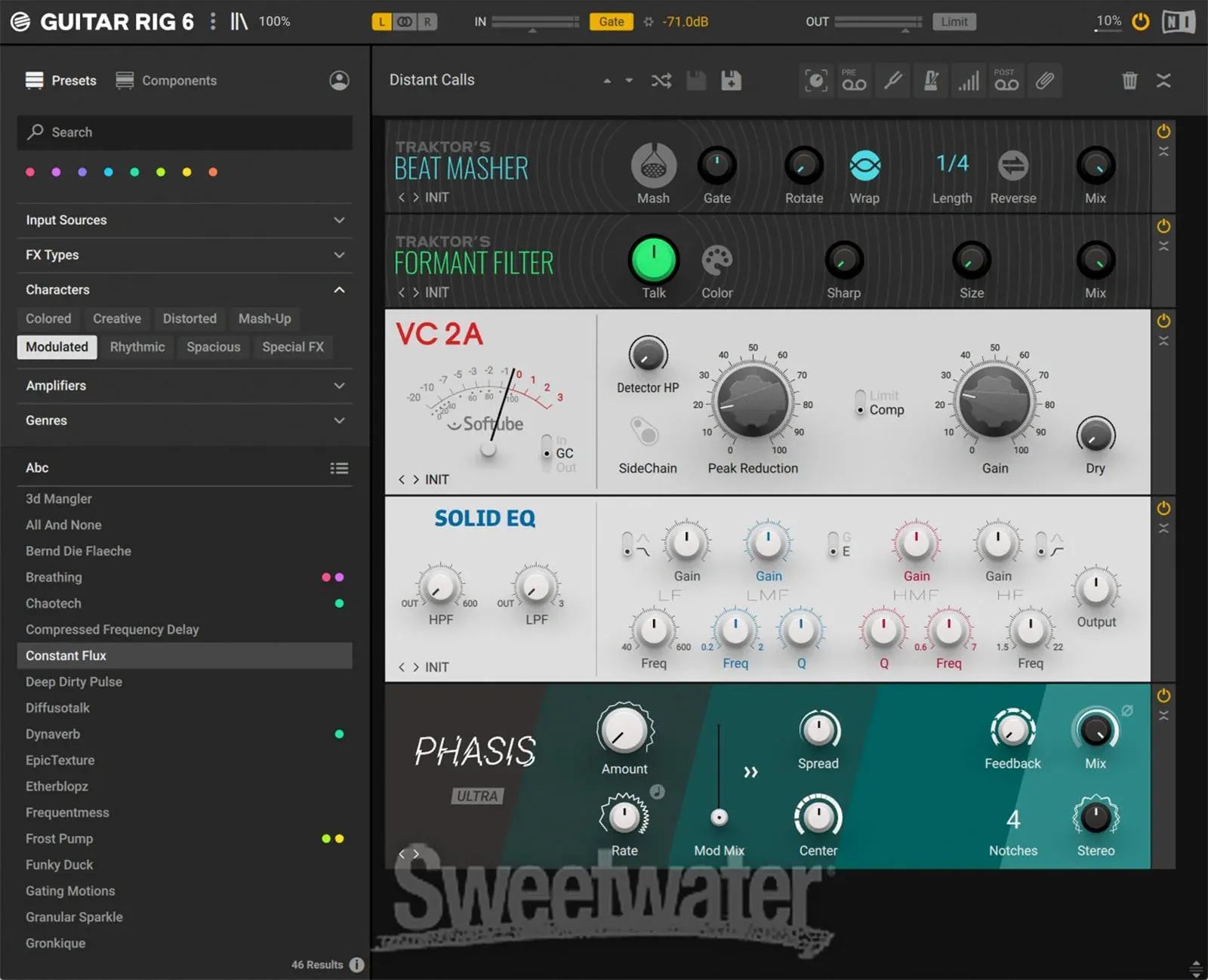Click the paperclip preset attachments icon
Viewport: 1208px width, 980px height.
(1044, 81)
